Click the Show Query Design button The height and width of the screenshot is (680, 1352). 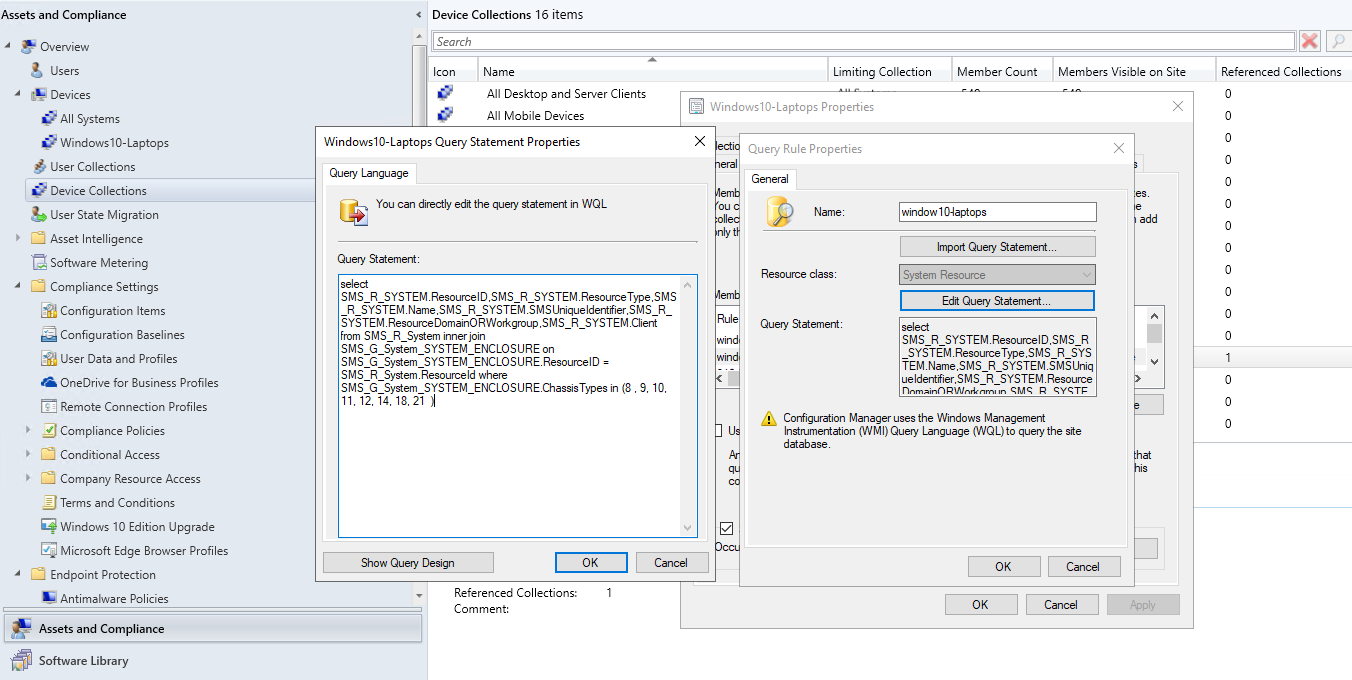(407, 562)
